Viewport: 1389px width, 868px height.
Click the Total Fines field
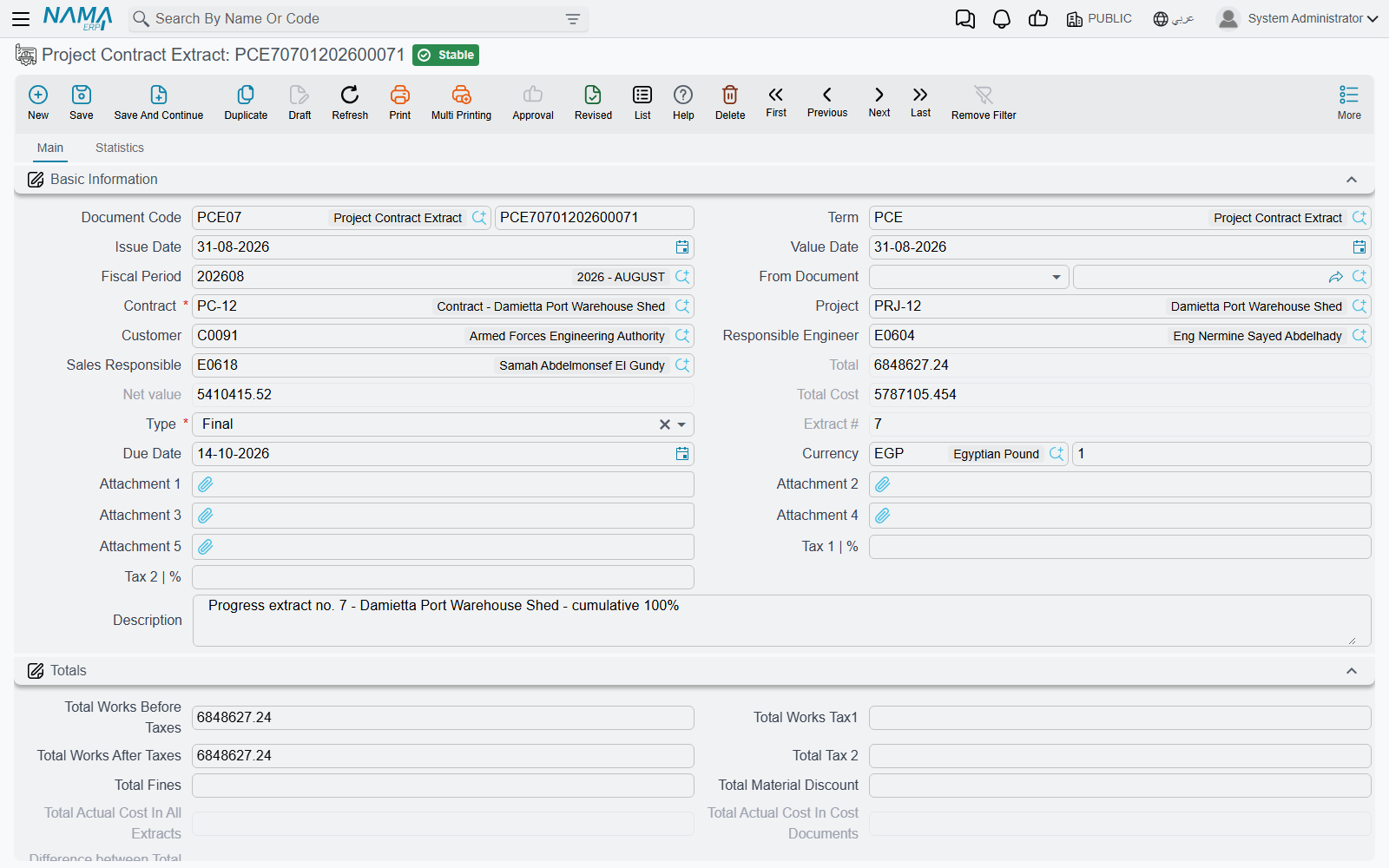(x=443, y=786)
